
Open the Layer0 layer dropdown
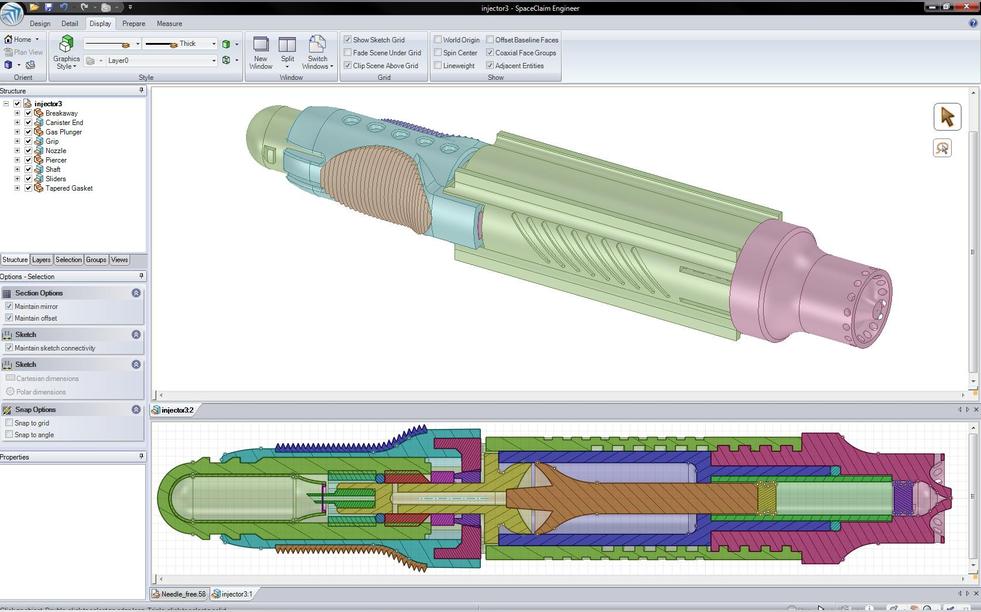coord(214,60)
